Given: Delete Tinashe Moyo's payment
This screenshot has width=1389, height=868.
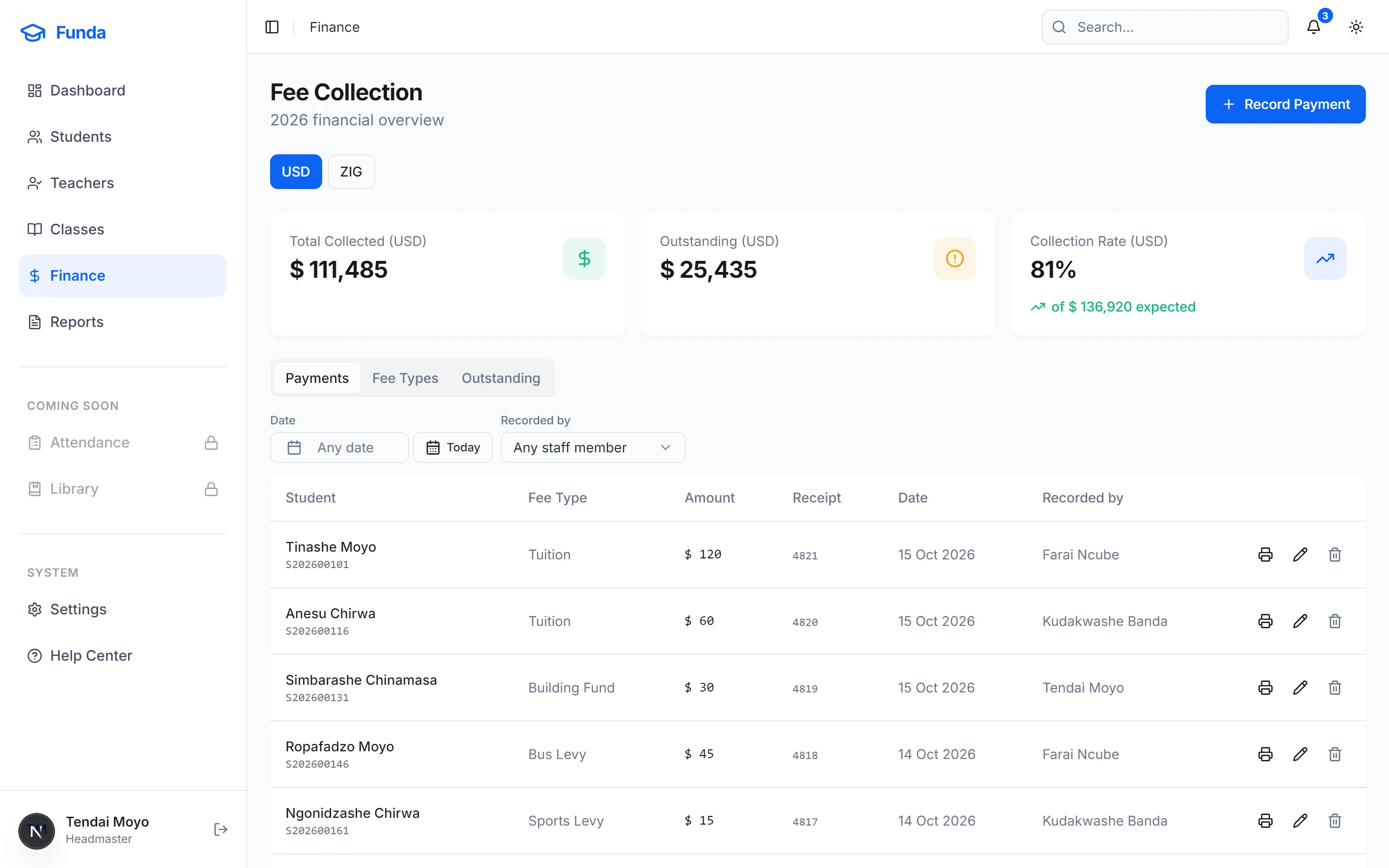Looking at the screenshot, I should pyautogui.click(x=1335, y=555).
